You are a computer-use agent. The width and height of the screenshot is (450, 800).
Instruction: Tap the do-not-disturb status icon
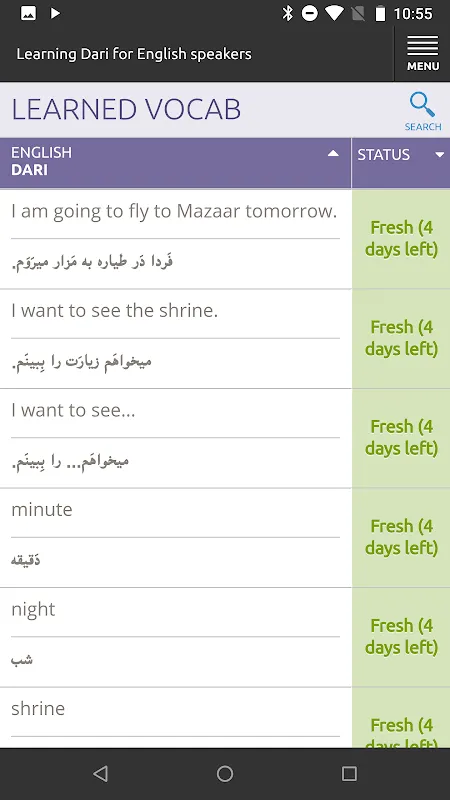pos(310,13)
